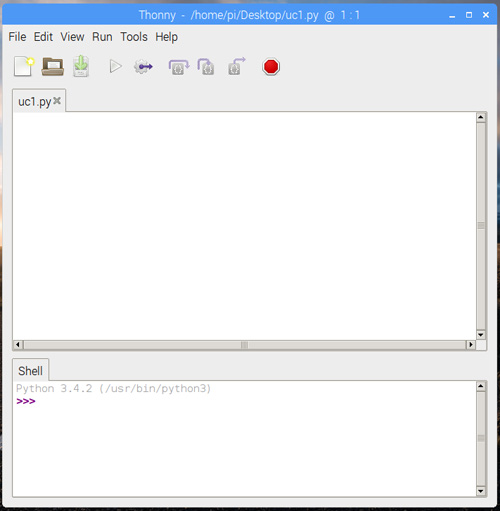The image size is (500, 511).
Task: Open a file using the folder icon
Action: tap(53, 67)
